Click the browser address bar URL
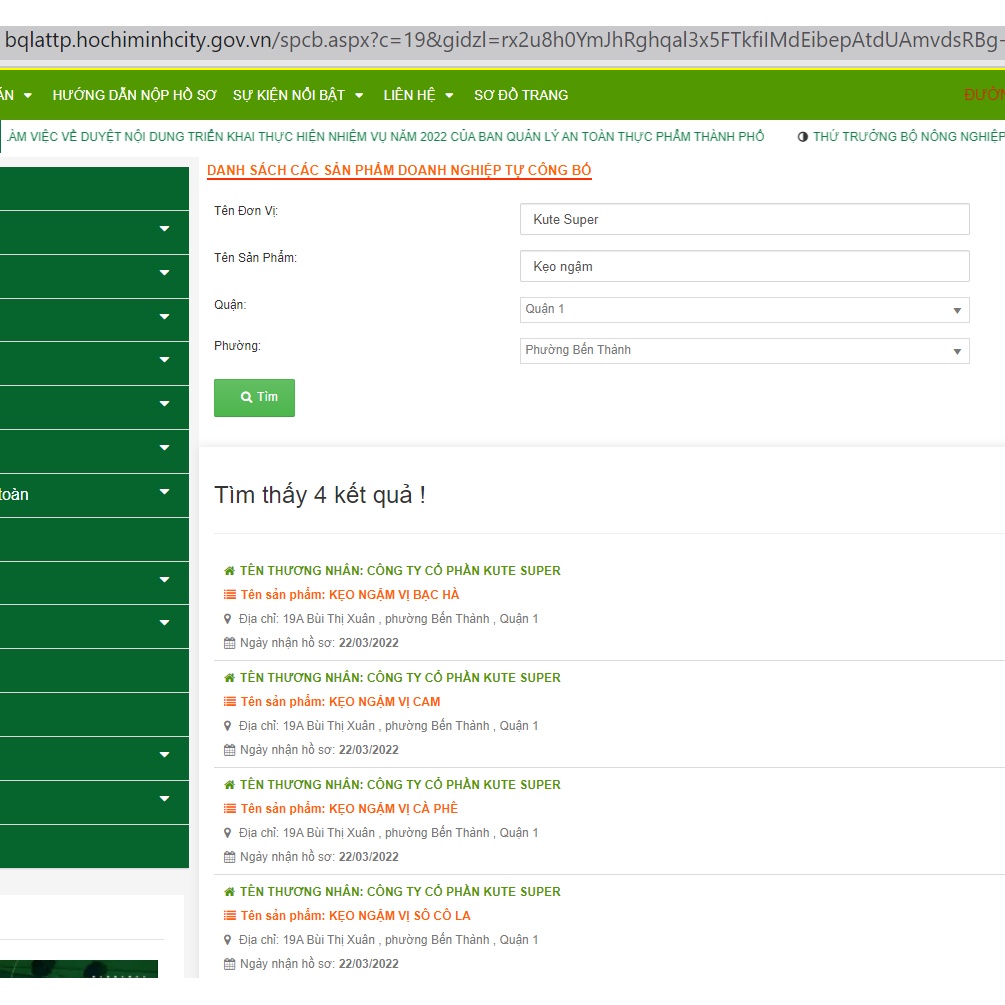This screenshot has height=1005, width=1005. 502,42
